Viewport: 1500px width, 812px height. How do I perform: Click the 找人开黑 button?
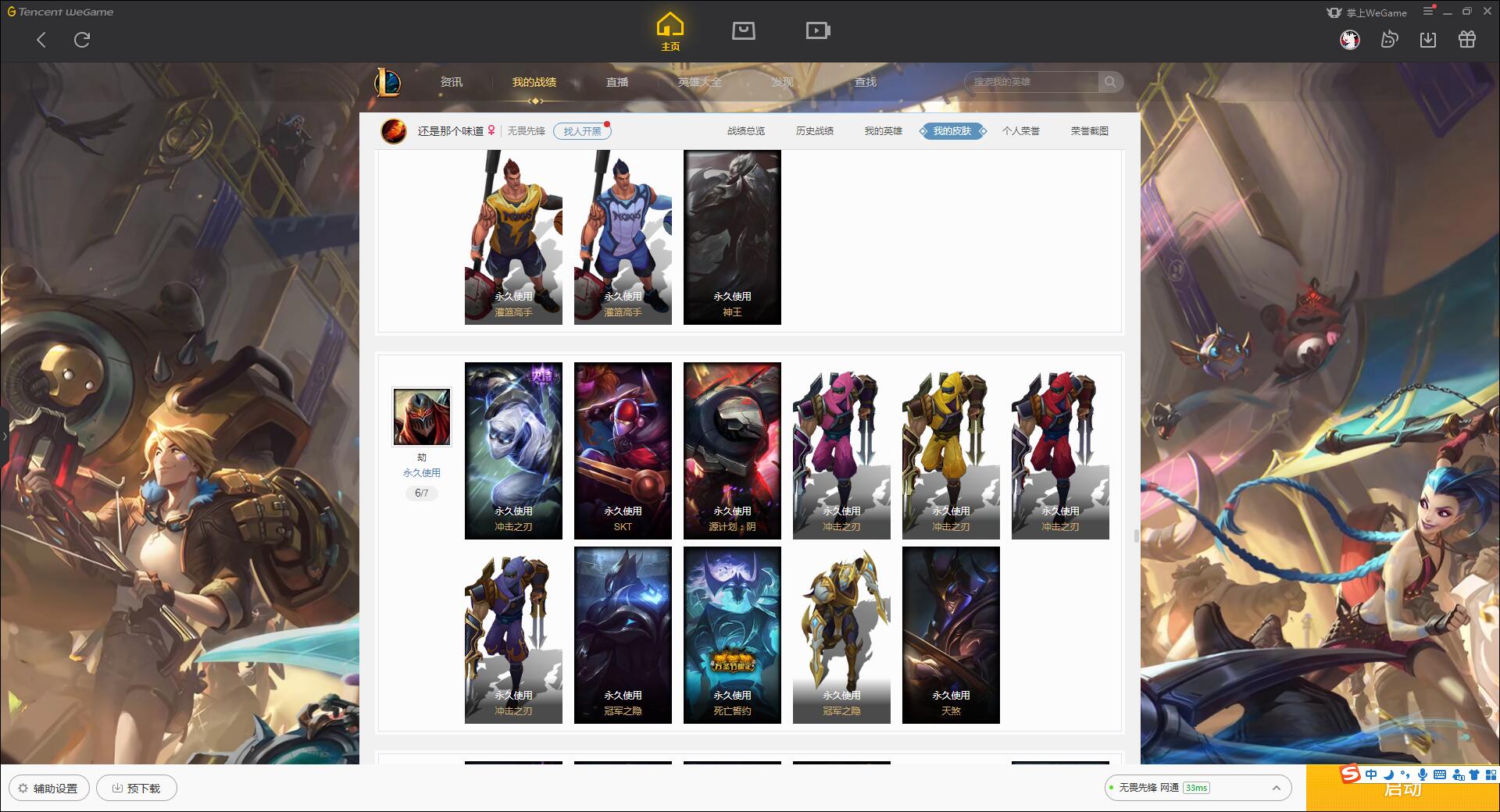(582, 131)
